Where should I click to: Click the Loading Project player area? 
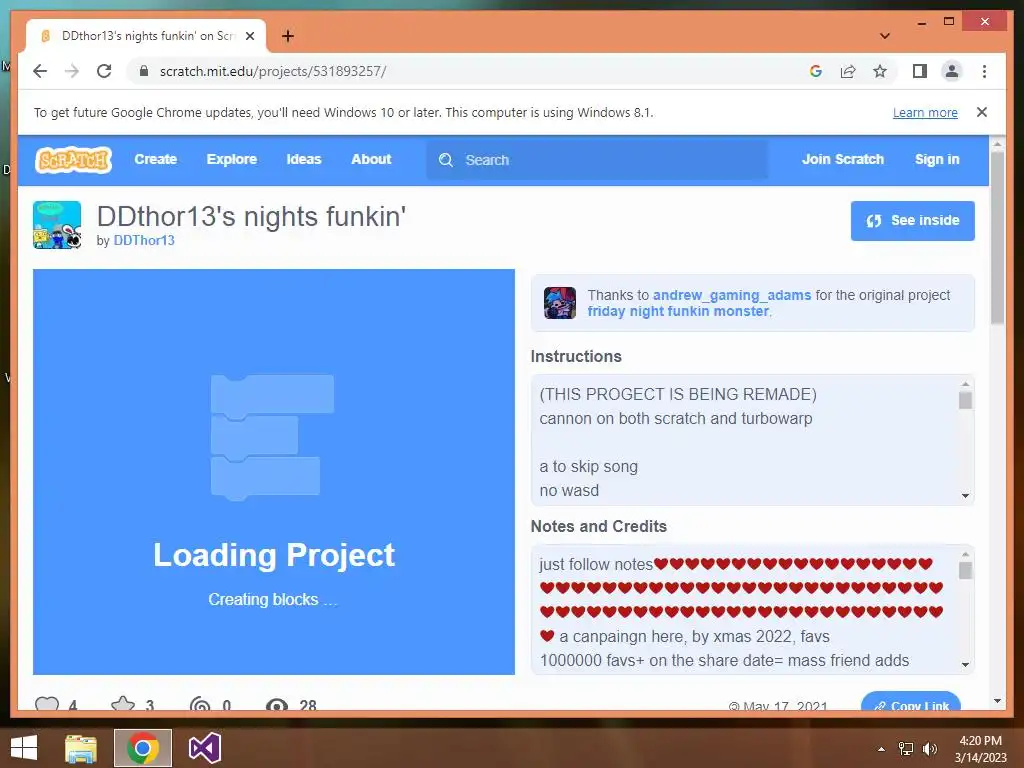click(x=274, y=472)
